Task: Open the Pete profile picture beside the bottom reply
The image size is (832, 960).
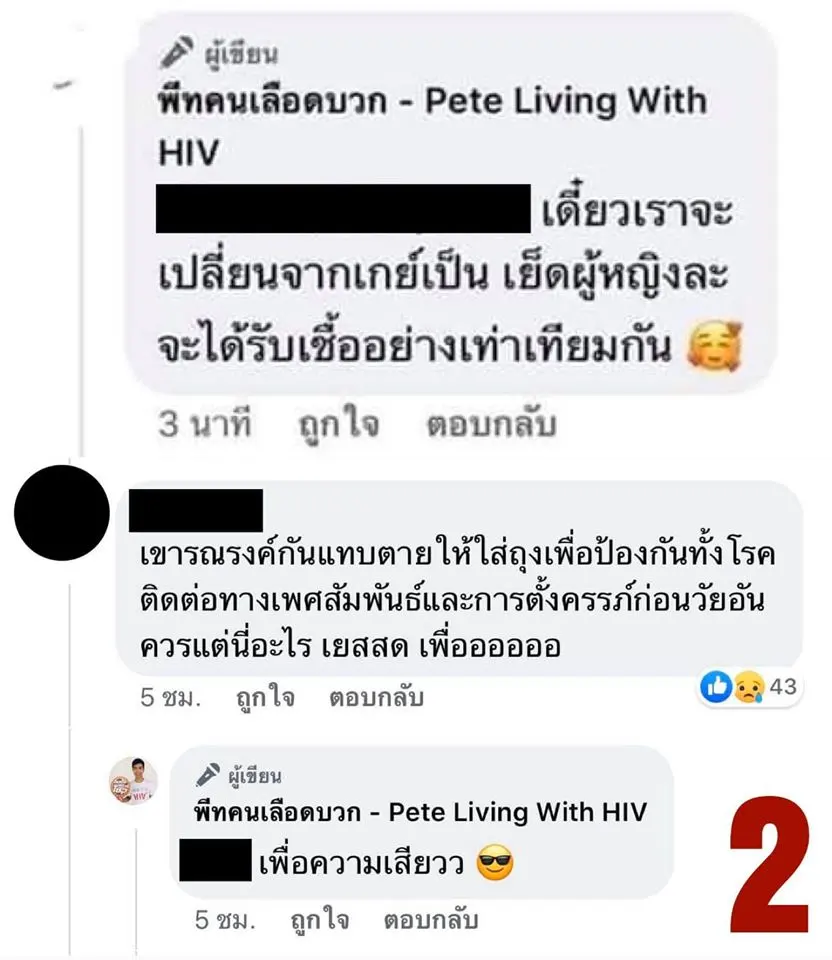Action: click(x=133, y=781)
